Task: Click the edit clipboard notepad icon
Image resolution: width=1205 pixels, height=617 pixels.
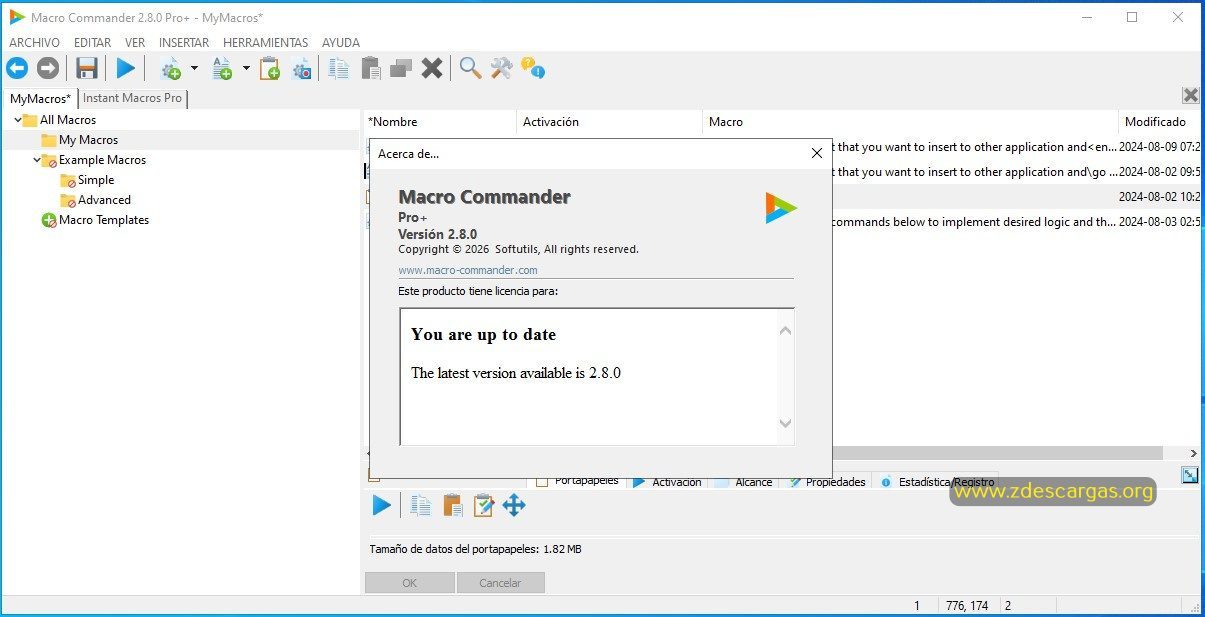Action: pos(484,505)
